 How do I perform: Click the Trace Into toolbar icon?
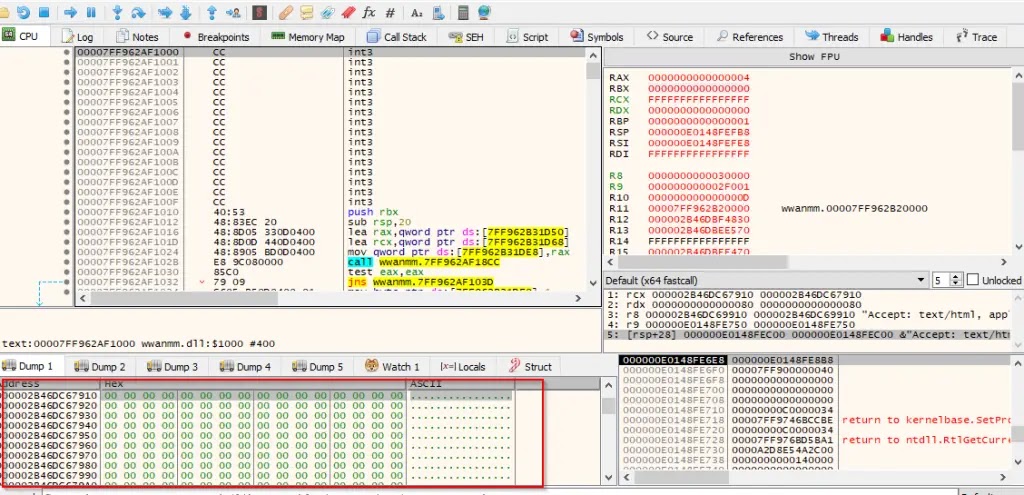click(x=165, y=12)
